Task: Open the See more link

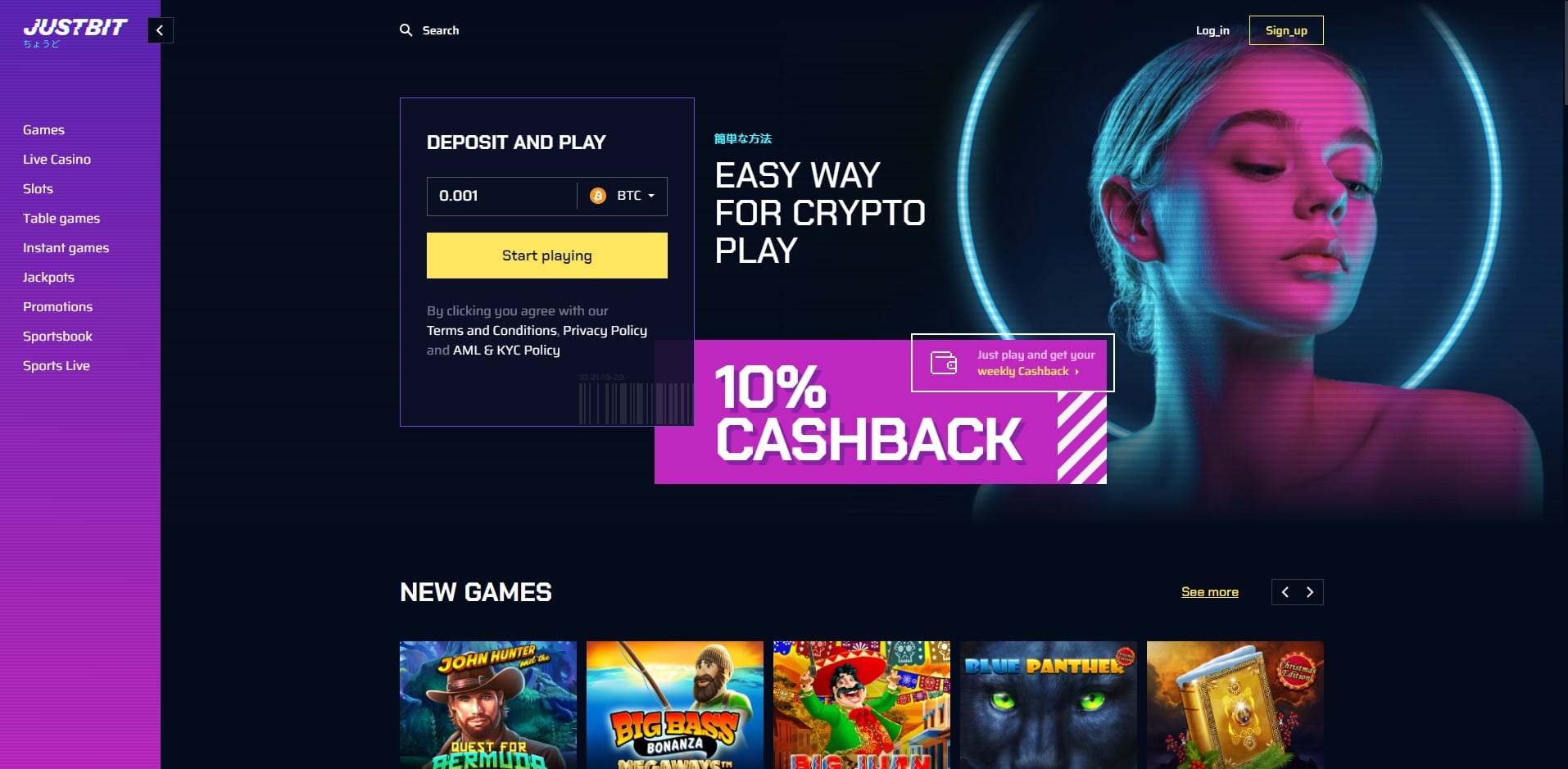Action: (x=1210, y=592)
